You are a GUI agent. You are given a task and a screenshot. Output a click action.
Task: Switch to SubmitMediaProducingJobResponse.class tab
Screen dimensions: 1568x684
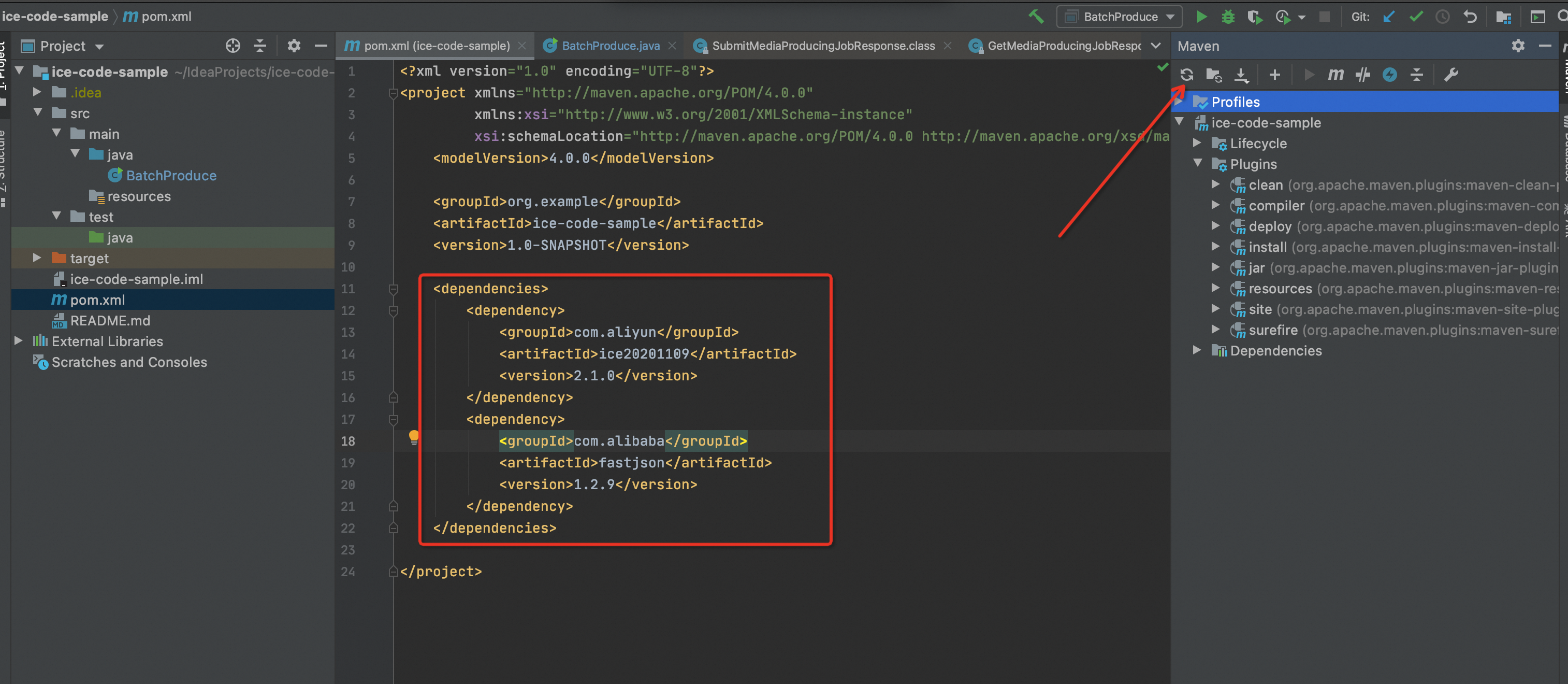click(x=822, y=46)
